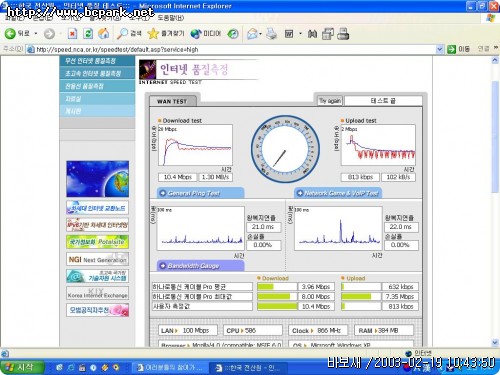
Task: Open the 모범공직자추천 banner link
Action: [97, 310]
